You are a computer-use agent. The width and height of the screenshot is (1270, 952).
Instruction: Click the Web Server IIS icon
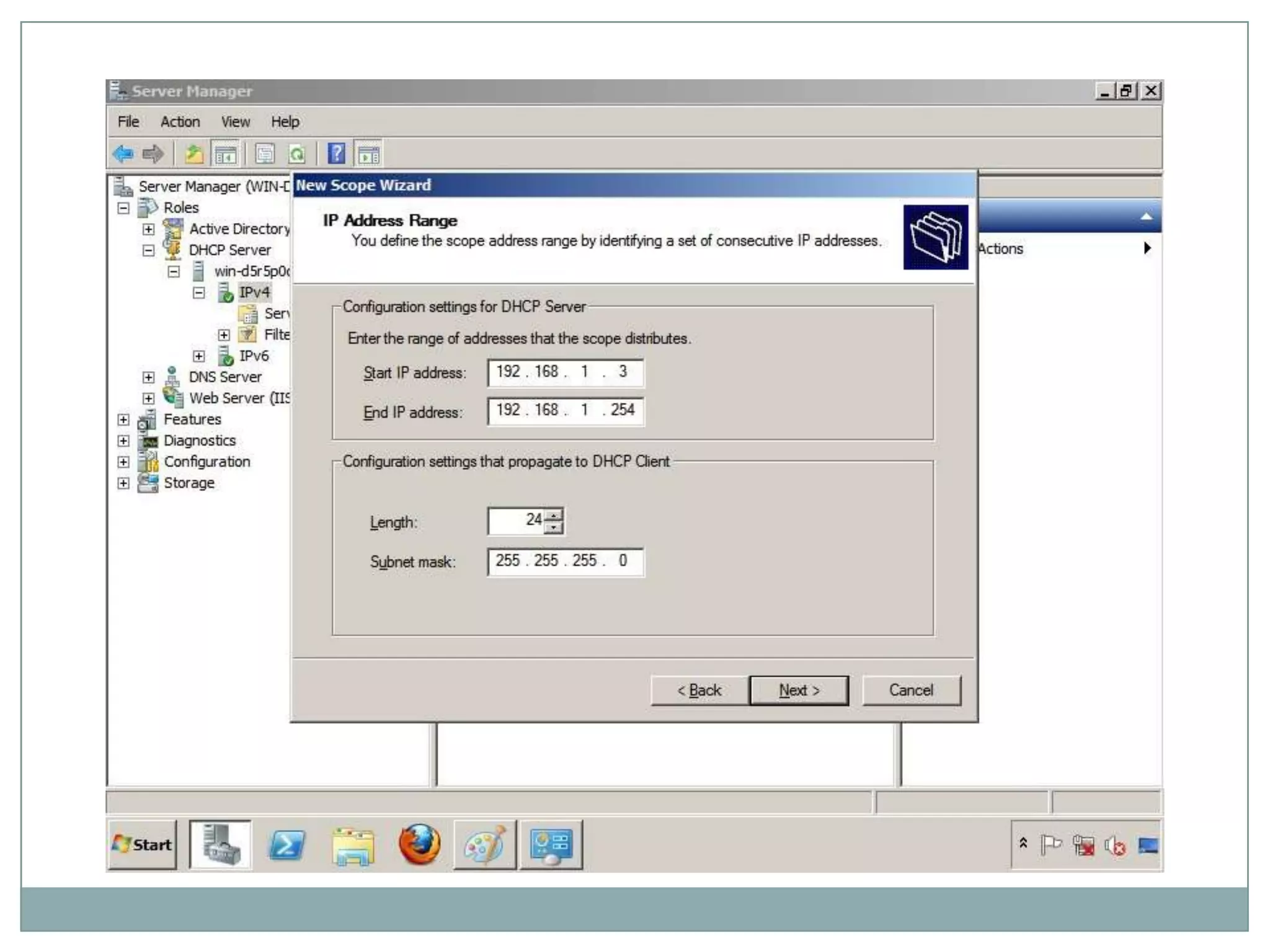point(173,397)
